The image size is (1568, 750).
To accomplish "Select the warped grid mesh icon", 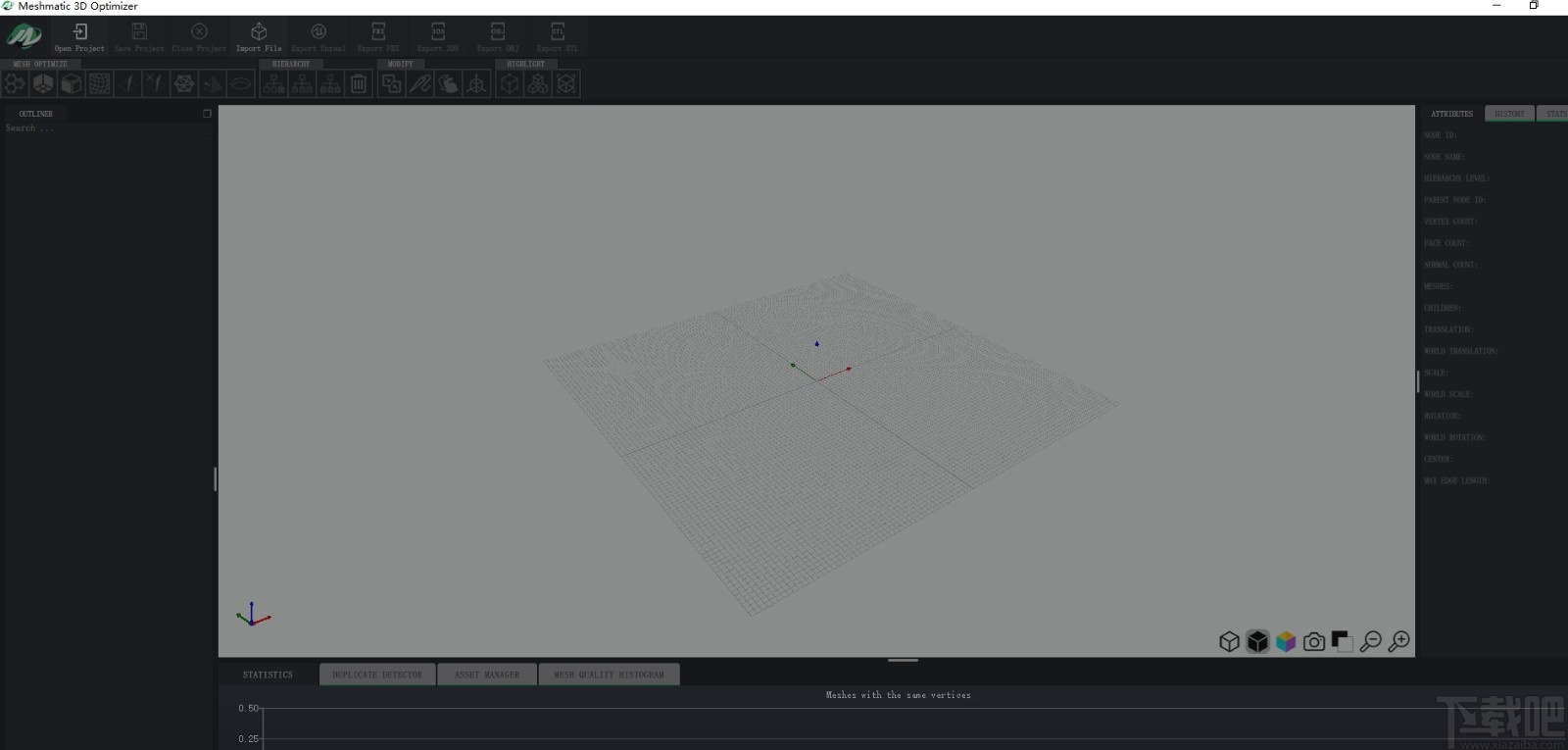I will pyautogui.click(x=100, y=84).
